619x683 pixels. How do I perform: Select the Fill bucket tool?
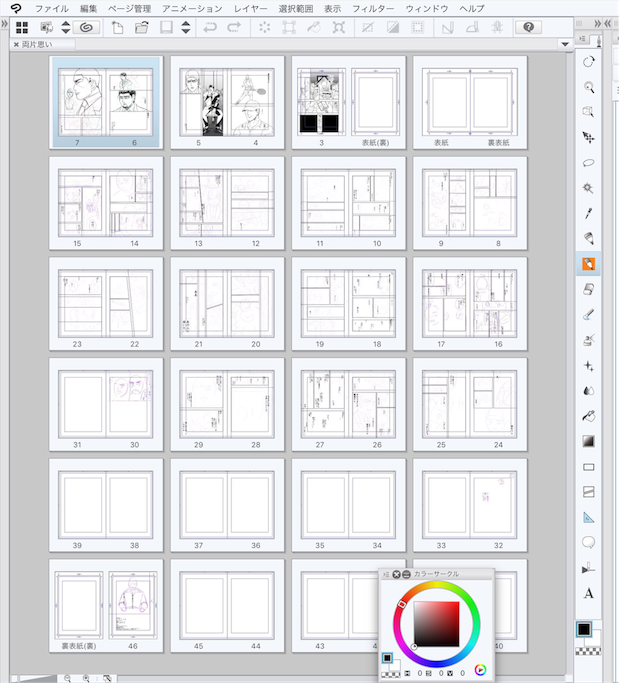(x=588, y=416)
